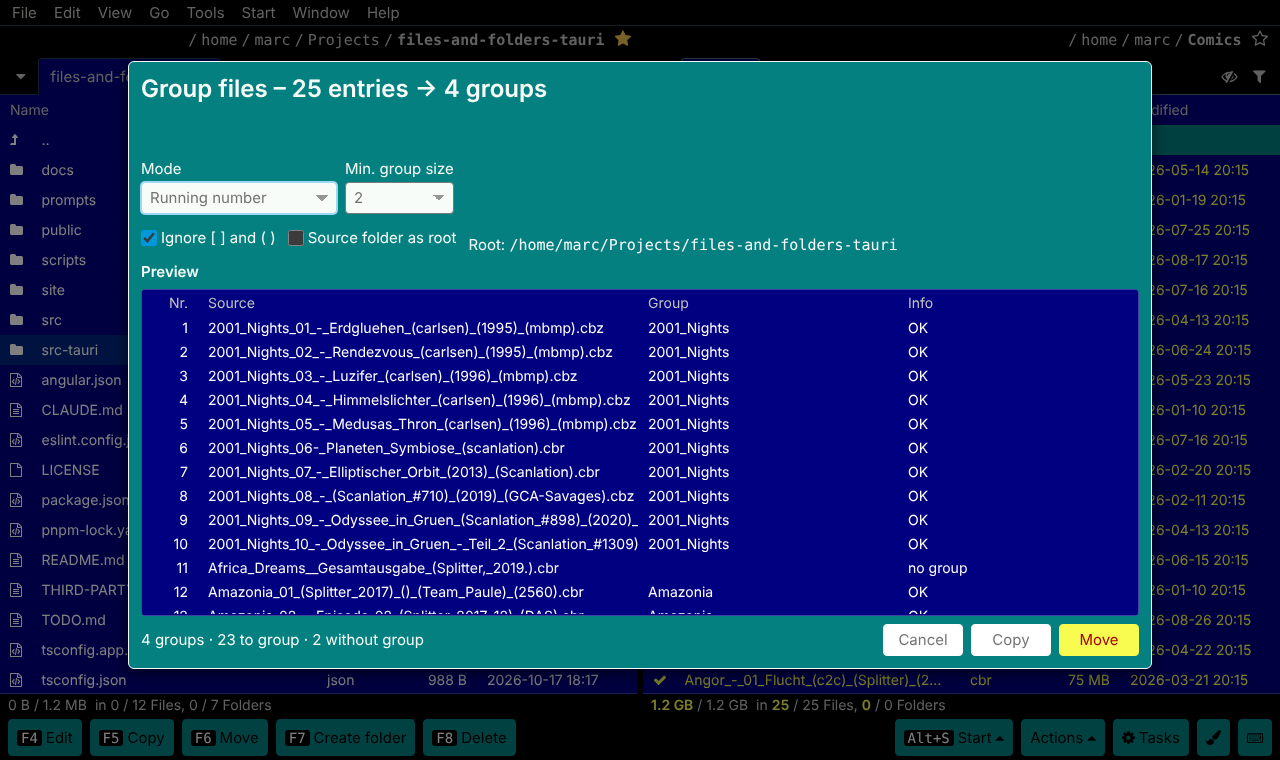1280x760 pixels.
Task: Click the Name column header in left panel
Action: 29,110
